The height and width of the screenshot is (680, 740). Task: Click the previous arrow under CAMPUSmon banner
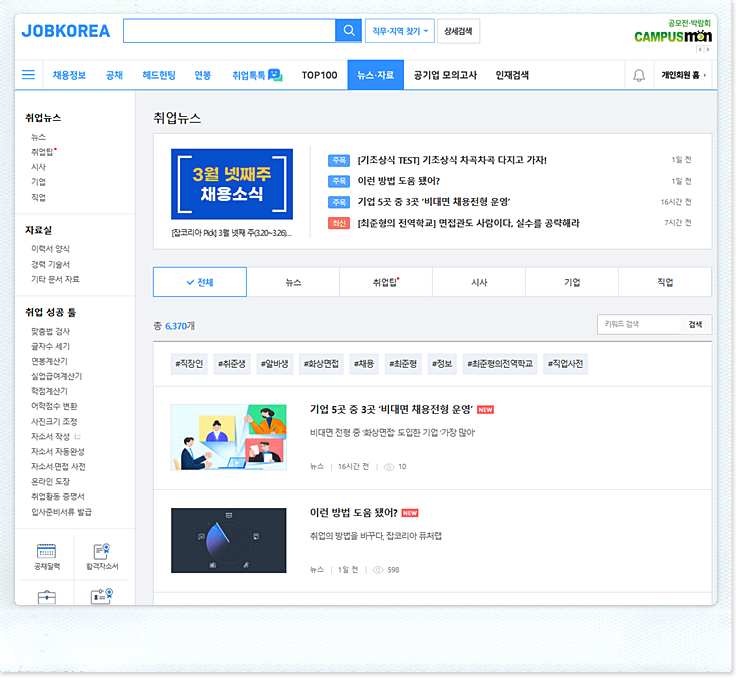click(x=700, y=49)
